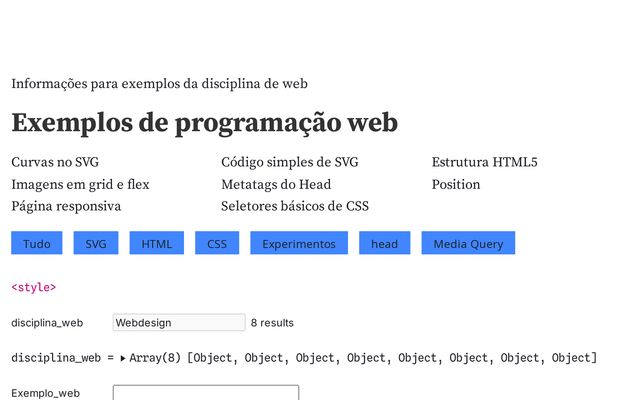This screenshot has height=400, width=640.
Task: Open the Metatags do Head link
Action: (276, 184)
